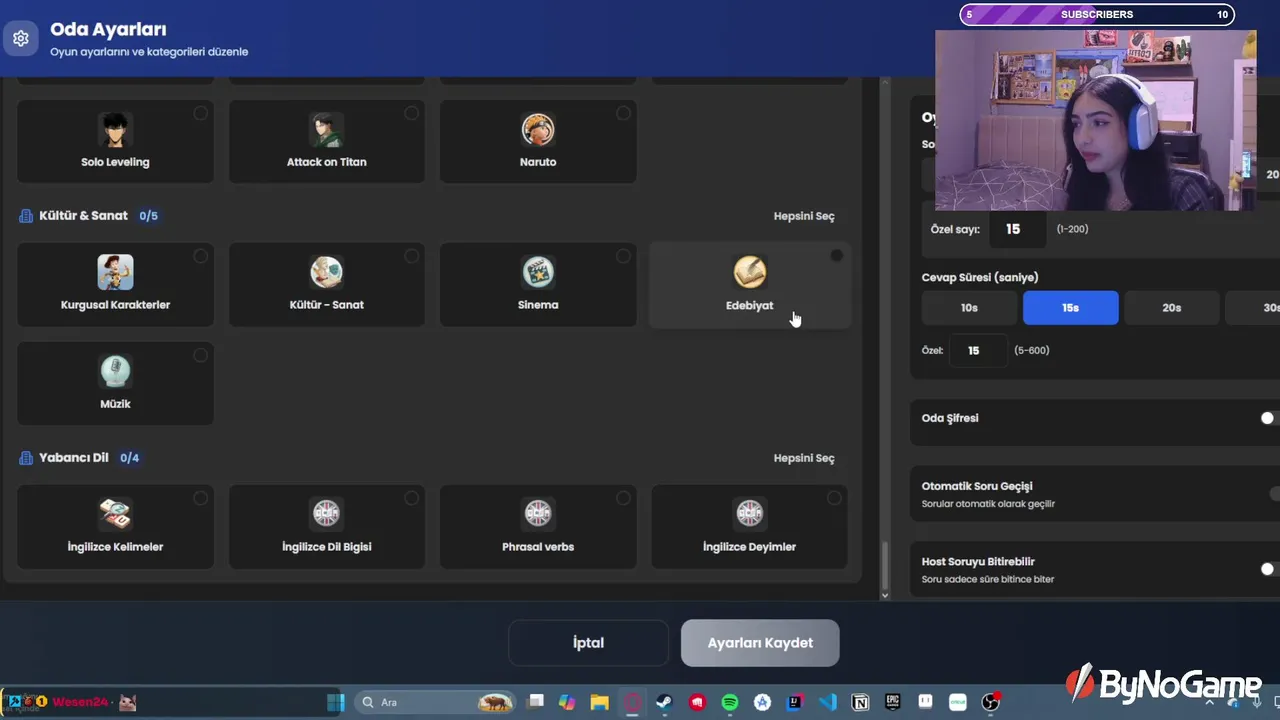Set answer time to 20s

click(1172, 308)
